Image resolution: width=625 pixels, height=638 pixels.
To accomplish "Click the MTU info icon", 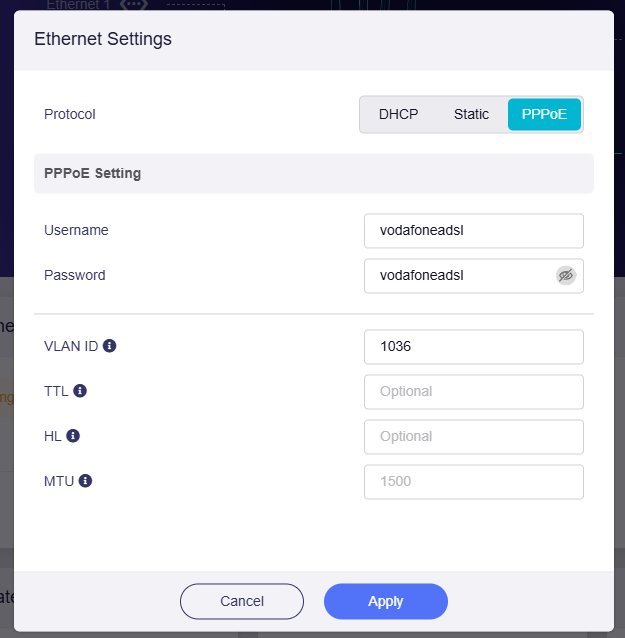I will [x=86, y=481].
